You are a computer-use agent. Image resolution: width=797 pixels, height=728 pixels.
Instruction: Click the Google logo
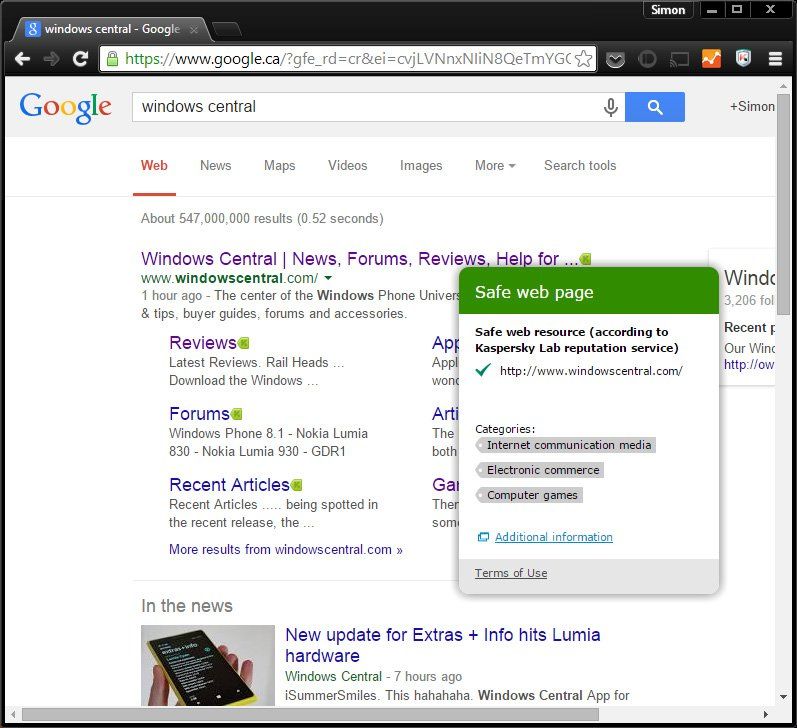[x=65, y=107]
